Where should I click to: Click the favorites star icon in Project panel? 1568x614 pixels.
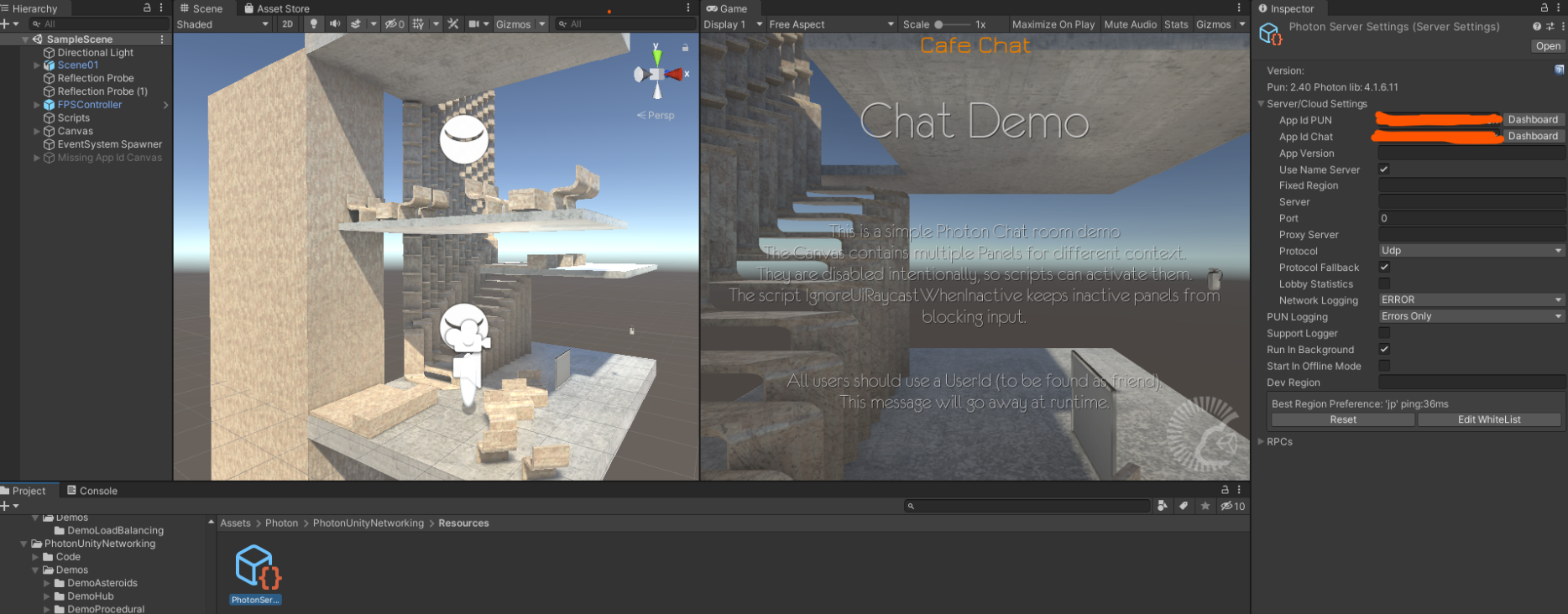pyautogui.click(x=1205, y=506)
